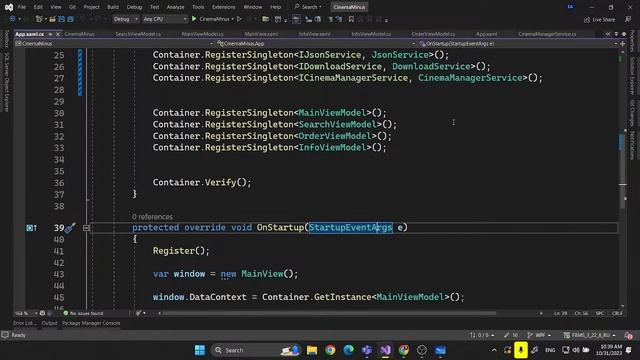
Task: Click the green No issues found indicator
Action: click(83, 313)
